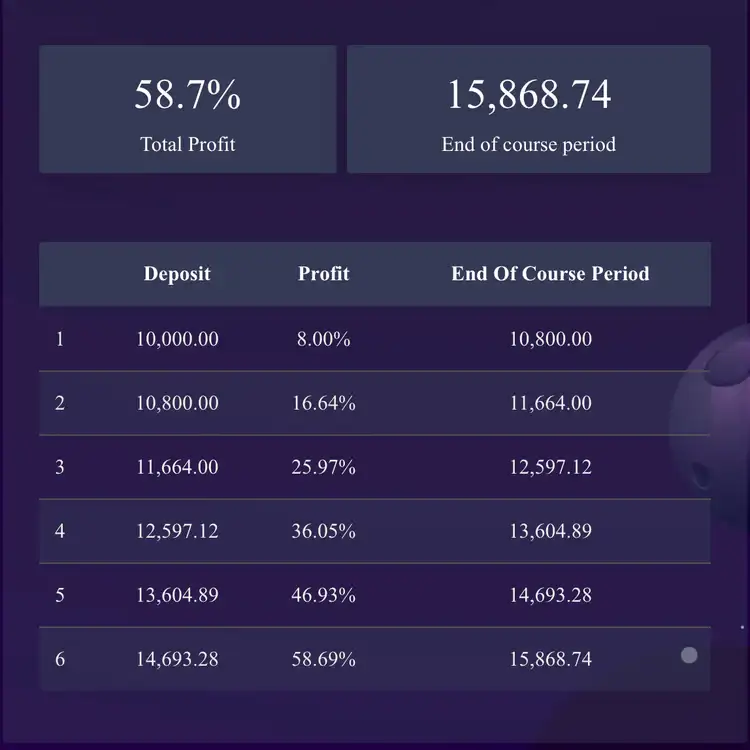Select the 13,604.89 deposit in row 5
The width and height of the screenshot is (750, 750).
pyautogui.click(x=177, y=595)
